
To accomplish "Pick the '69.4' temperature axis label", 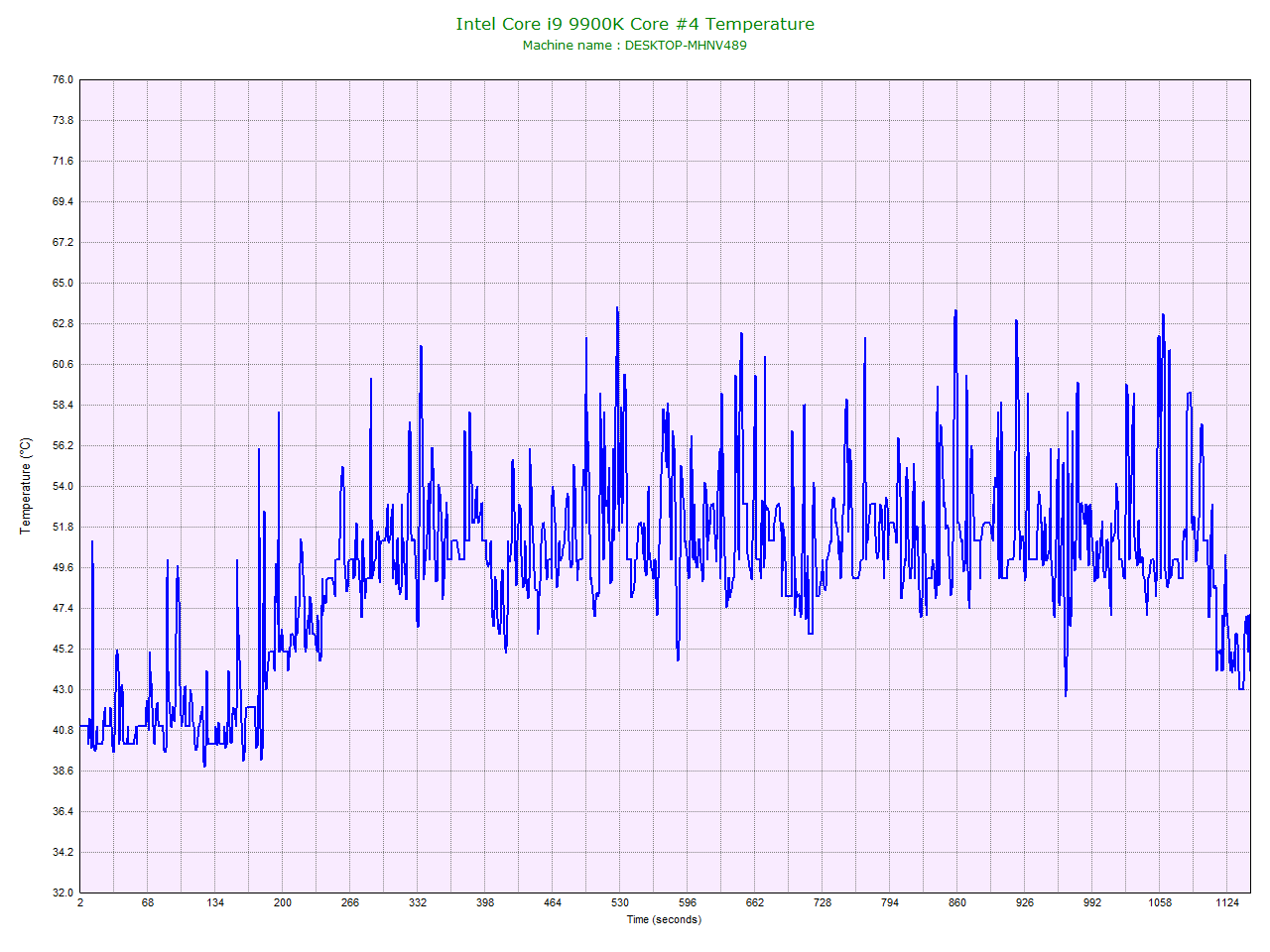I will (x=63, y=201).
